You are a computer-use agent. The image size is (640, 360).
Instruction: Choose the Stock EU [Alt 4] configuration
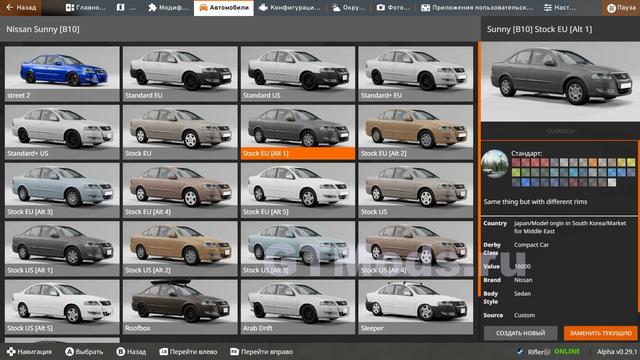180,191
